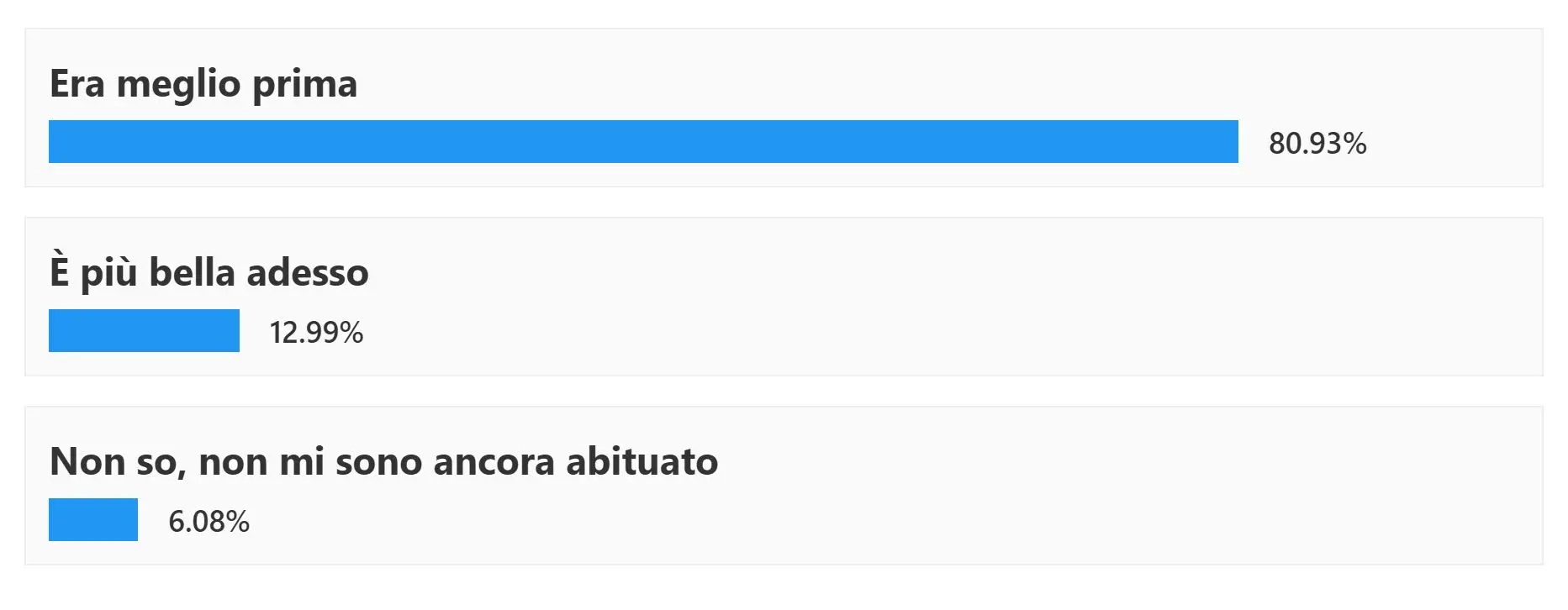This screenshot has height=610, width=1568.
Task: Click the word 'adesso' in second option
Action: click(x=307, y=274)
